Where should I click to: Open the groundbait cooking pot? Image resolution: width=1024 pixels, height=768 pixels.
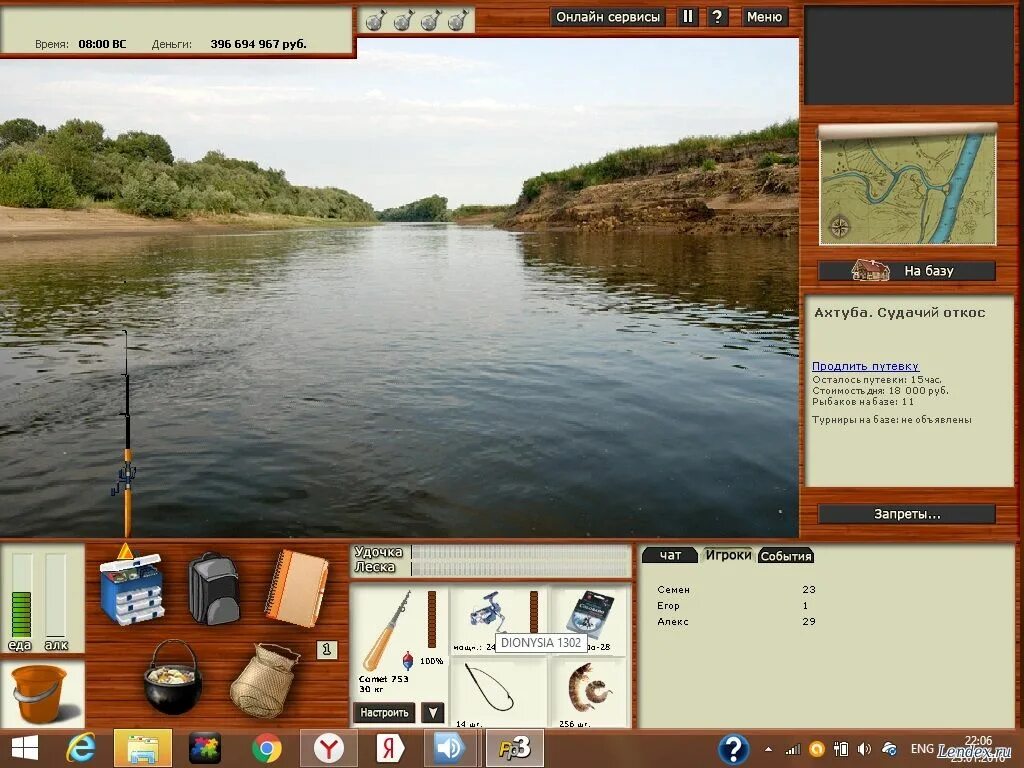tap(172, 677)
